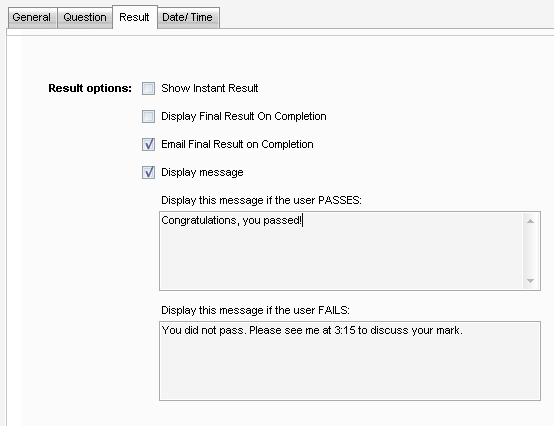
Task: Click the PASSES message scrollbar track
Action: point(530,251)
